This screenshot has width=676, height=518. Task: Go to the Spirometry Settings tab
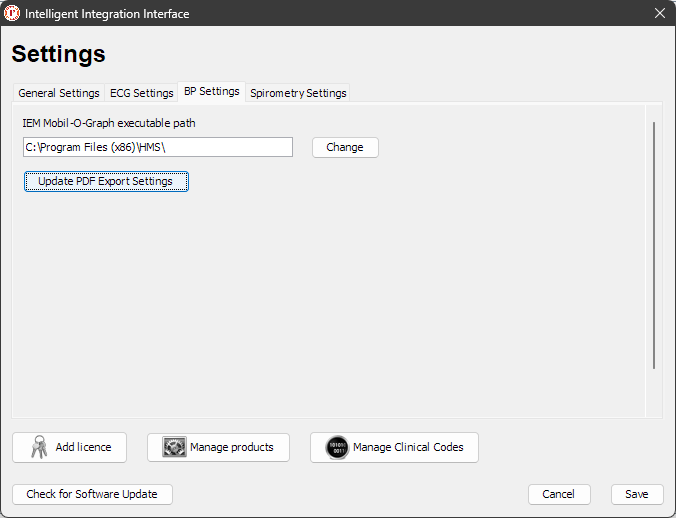[298, 93]
